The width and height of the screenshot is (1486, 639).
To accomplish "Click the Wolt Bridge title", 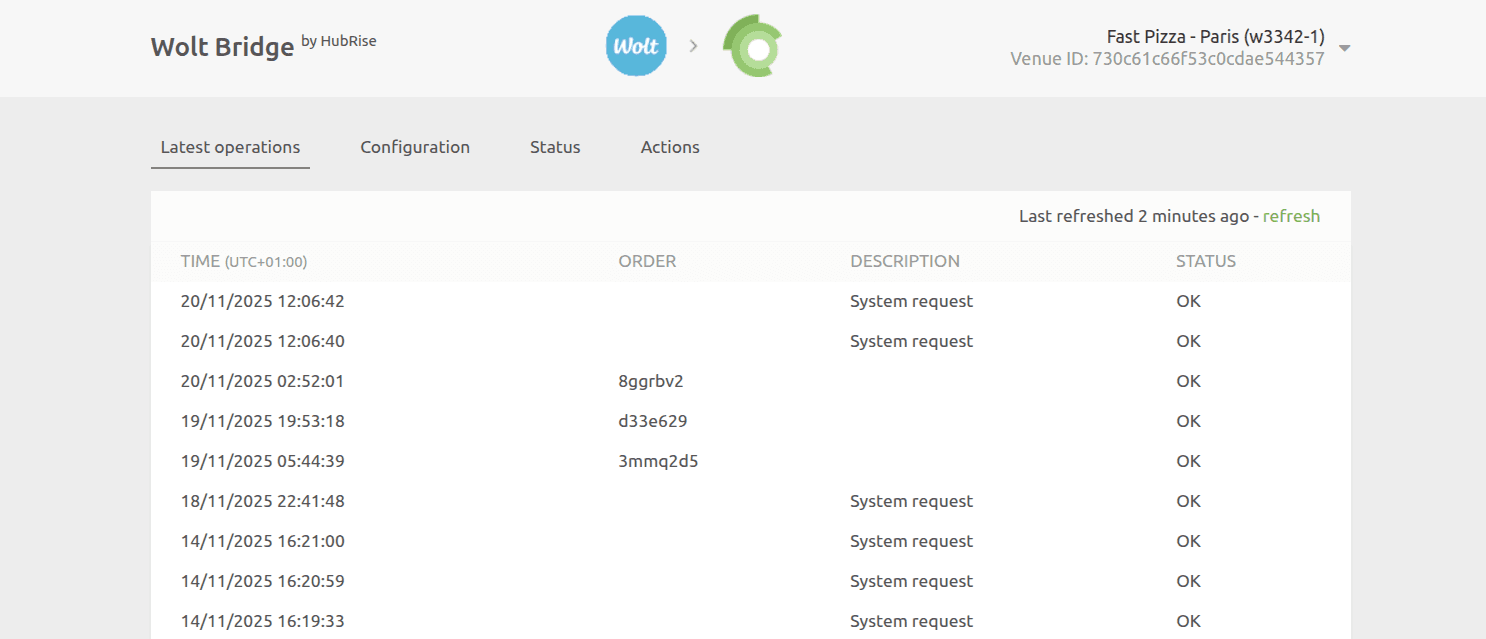I will pyautogui.click(x=222, y=46).
